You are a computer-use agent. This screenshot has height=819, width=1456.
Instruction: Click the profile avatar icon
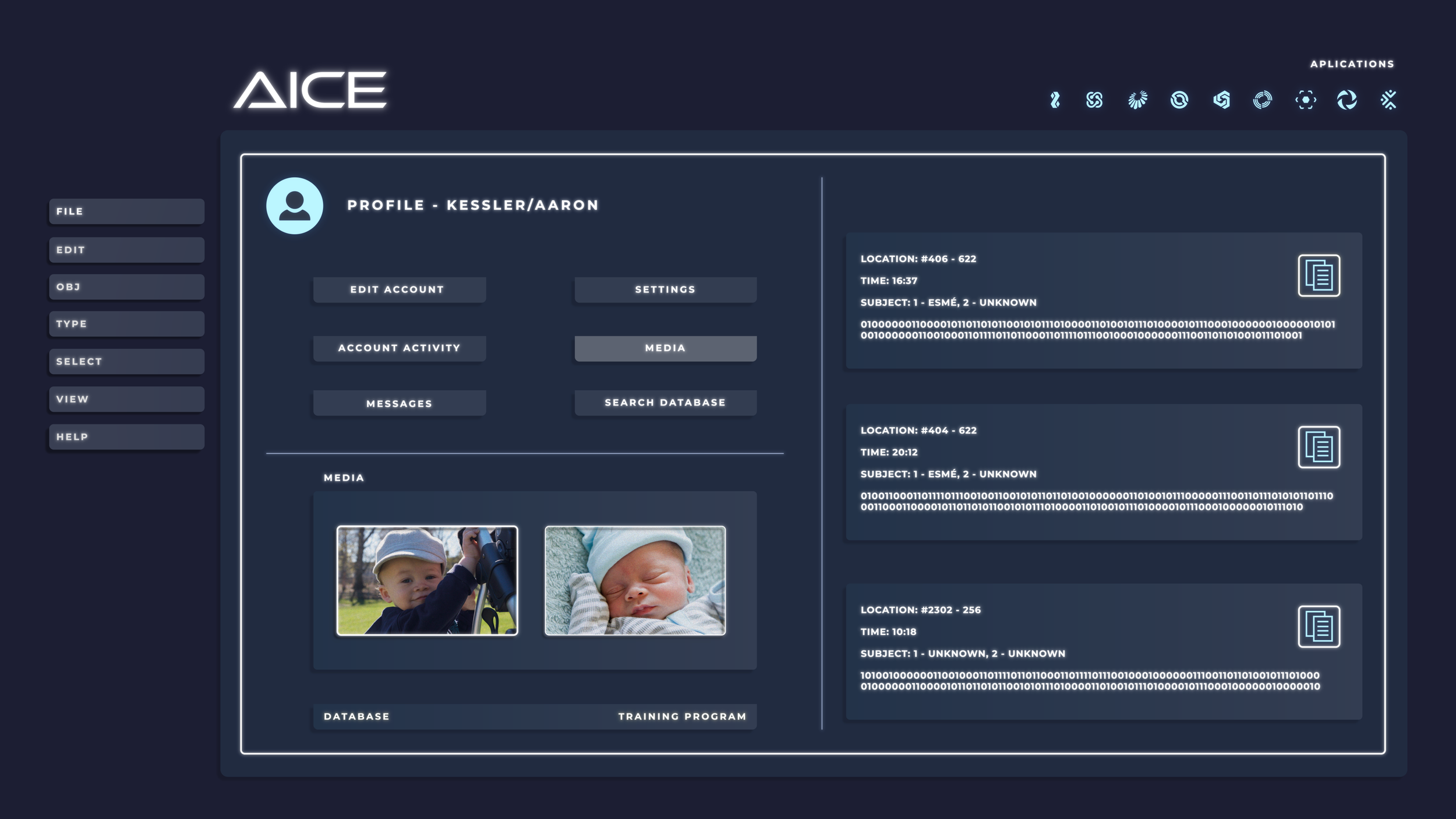pyautogui.click(x=295, y=206)
